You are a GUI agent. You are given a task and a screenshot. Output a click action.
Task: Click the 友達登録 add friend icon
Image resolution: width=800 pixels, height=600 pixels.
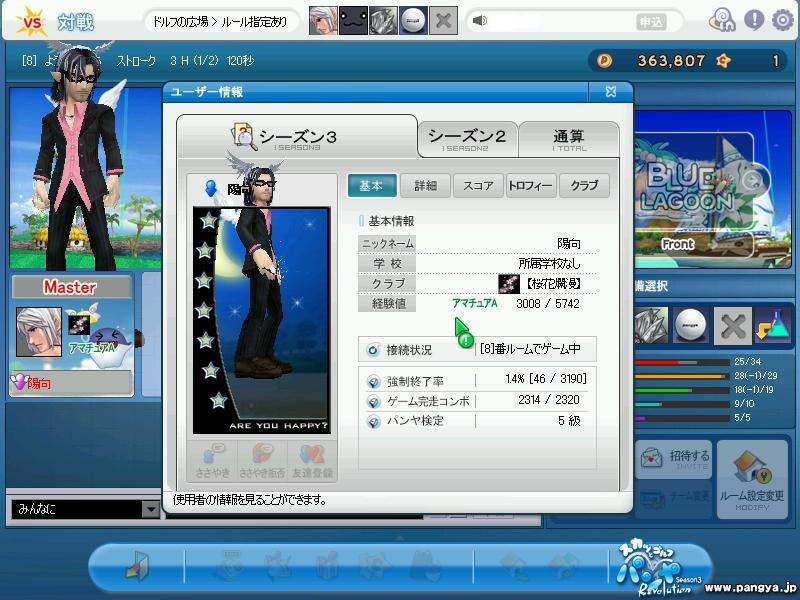312,460
